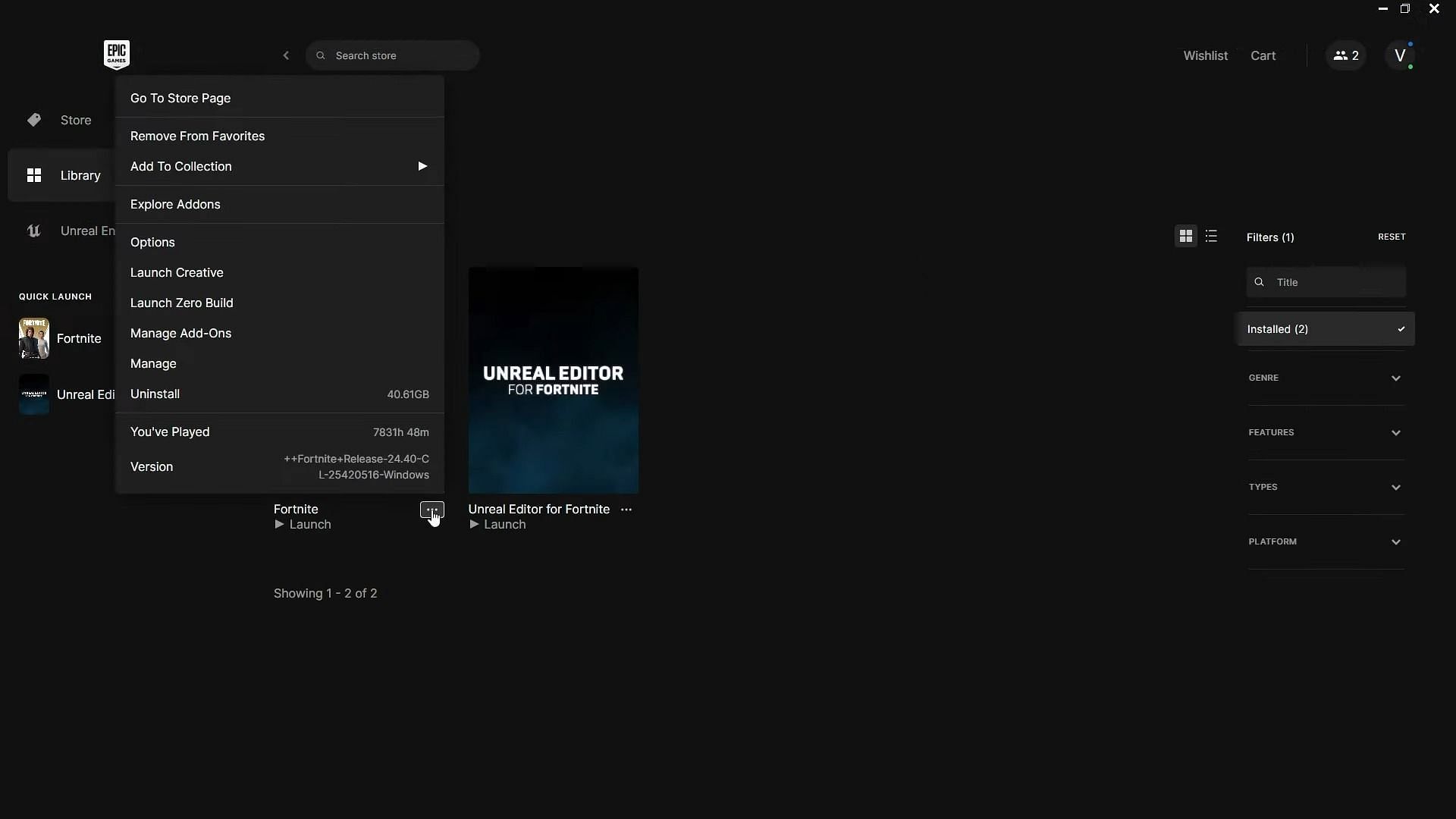This screenshot has height=819, width=1456.
Task: Click the Title filter input field
Action: coord(1326,282)
